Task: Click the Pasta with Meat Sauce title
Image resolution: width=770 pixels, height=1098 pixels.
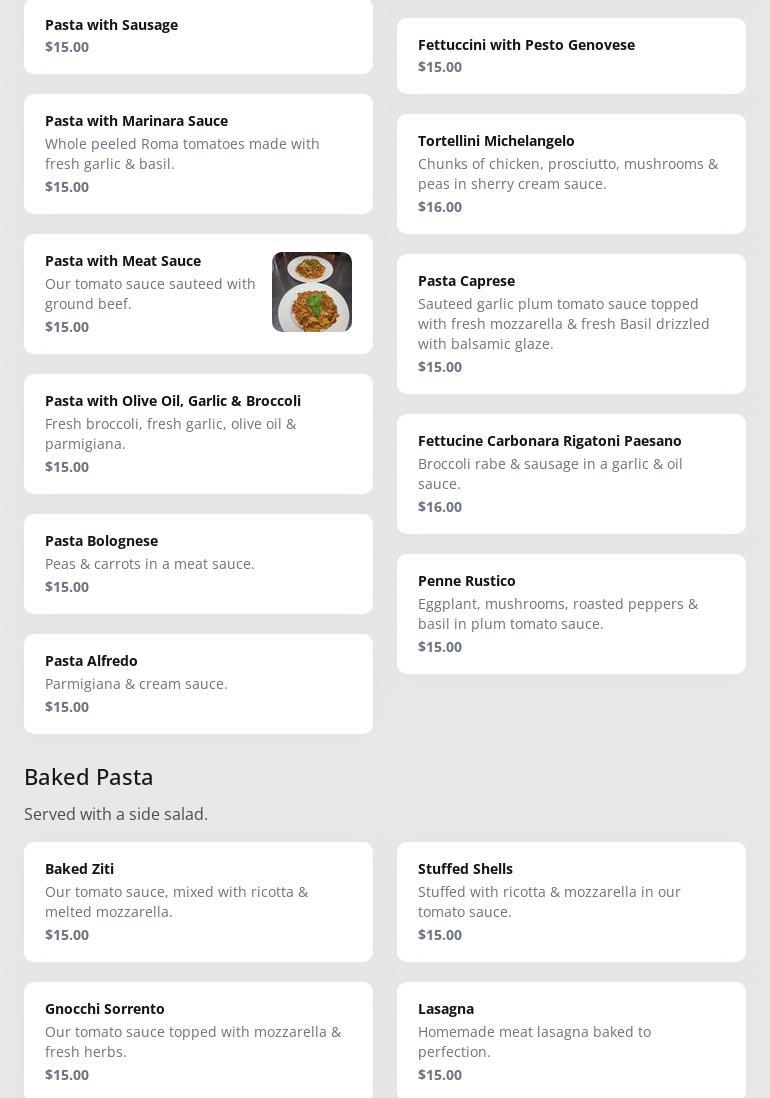Action: (x=123, y=261)
